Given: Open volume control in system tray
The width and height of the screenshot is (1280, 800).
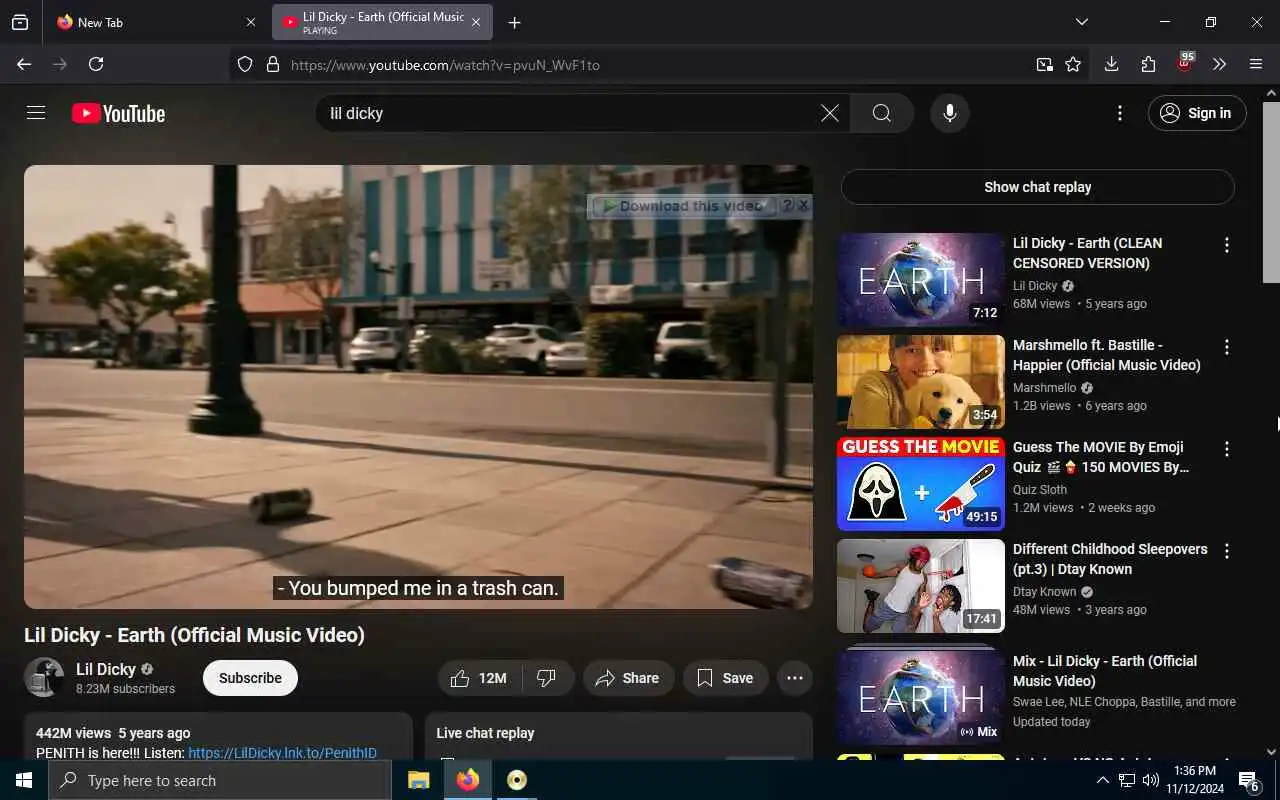Looking at the screenshot, I should click(1151, 780).
